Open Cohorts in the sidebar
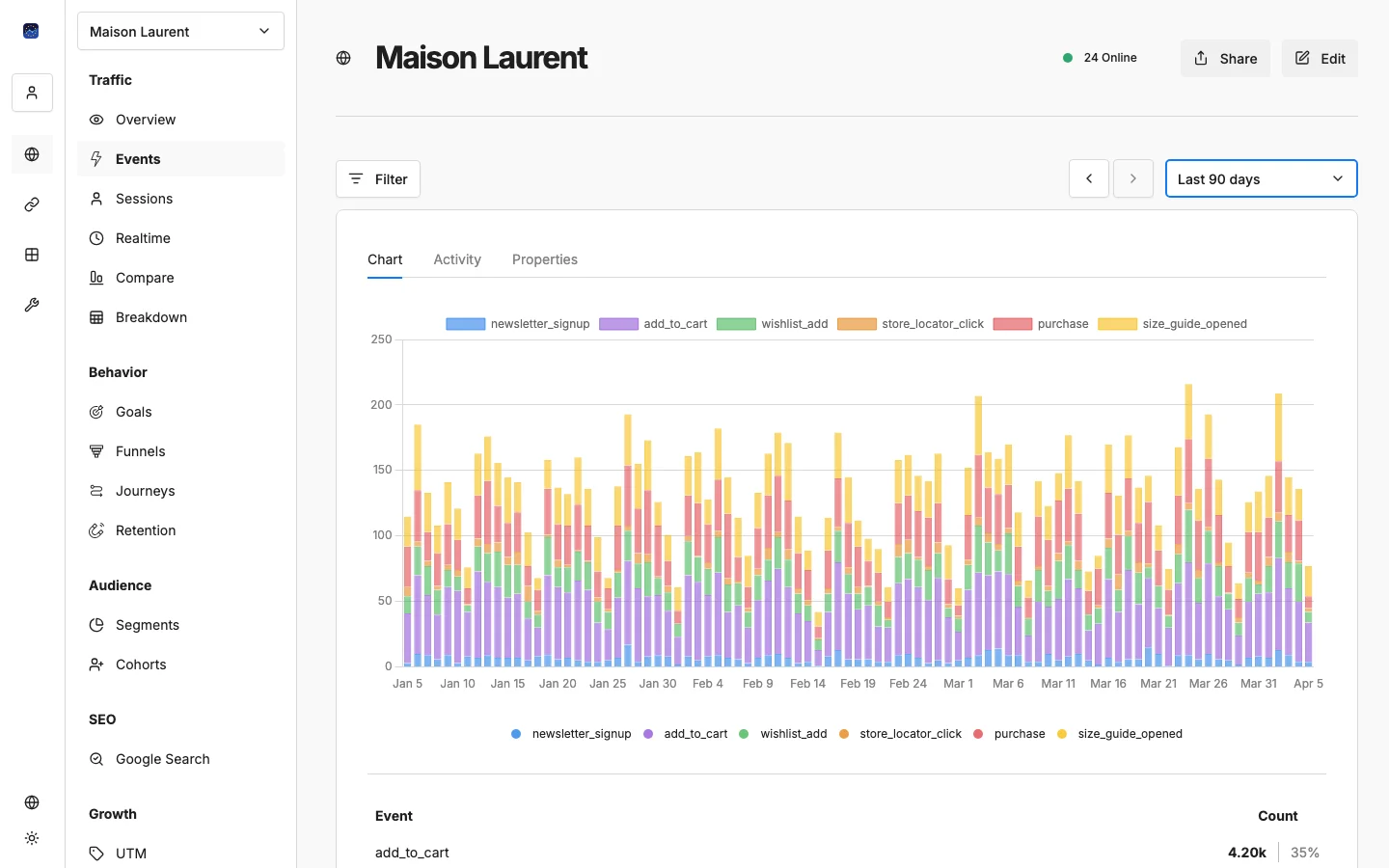 coord(181,665)
